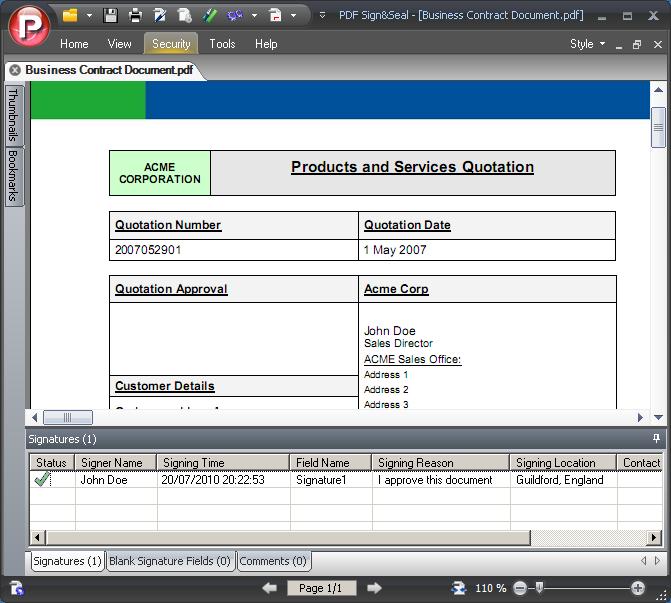This screenshot has height=603, width=671.
Task: Click the bottom tab strip right arrow
Action: (657, 560)
